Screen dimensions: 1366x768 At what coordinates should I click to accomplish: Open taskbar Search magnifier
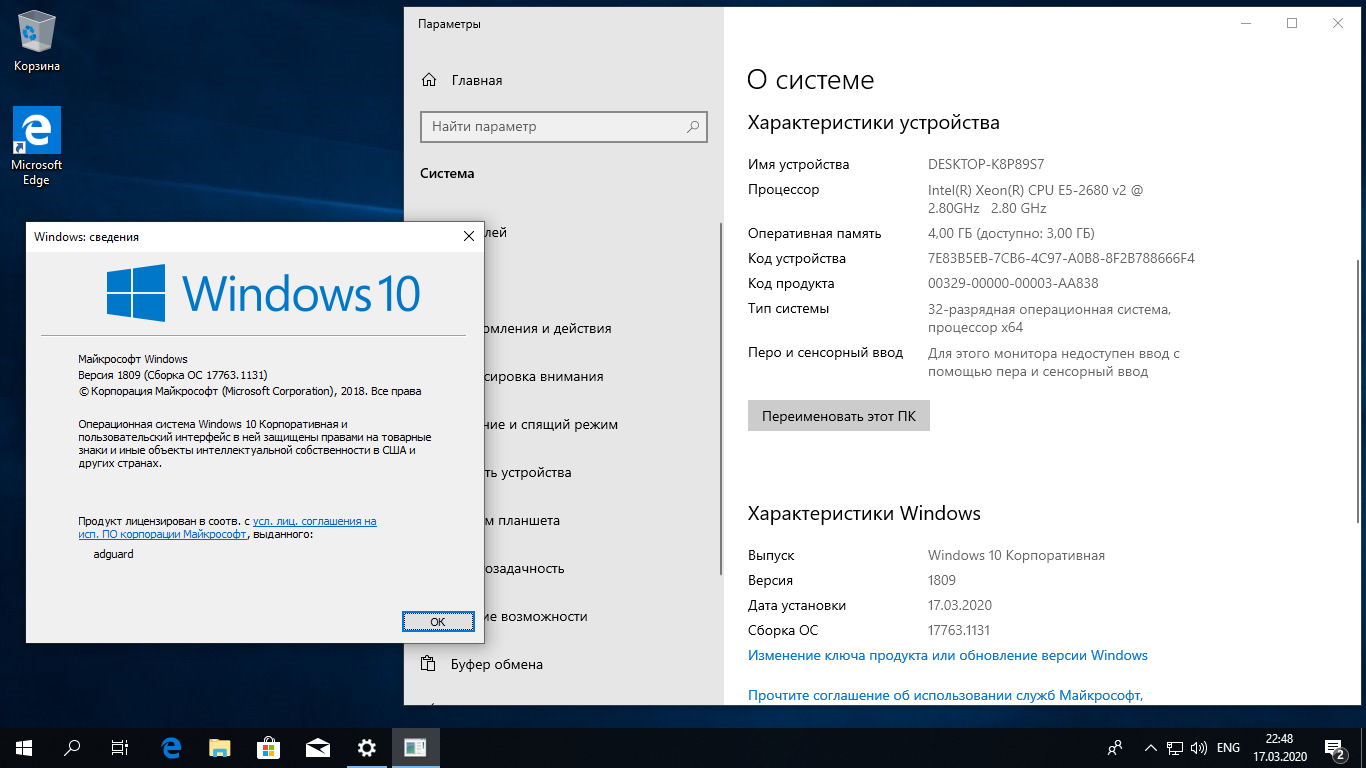[x=72, y=747]
